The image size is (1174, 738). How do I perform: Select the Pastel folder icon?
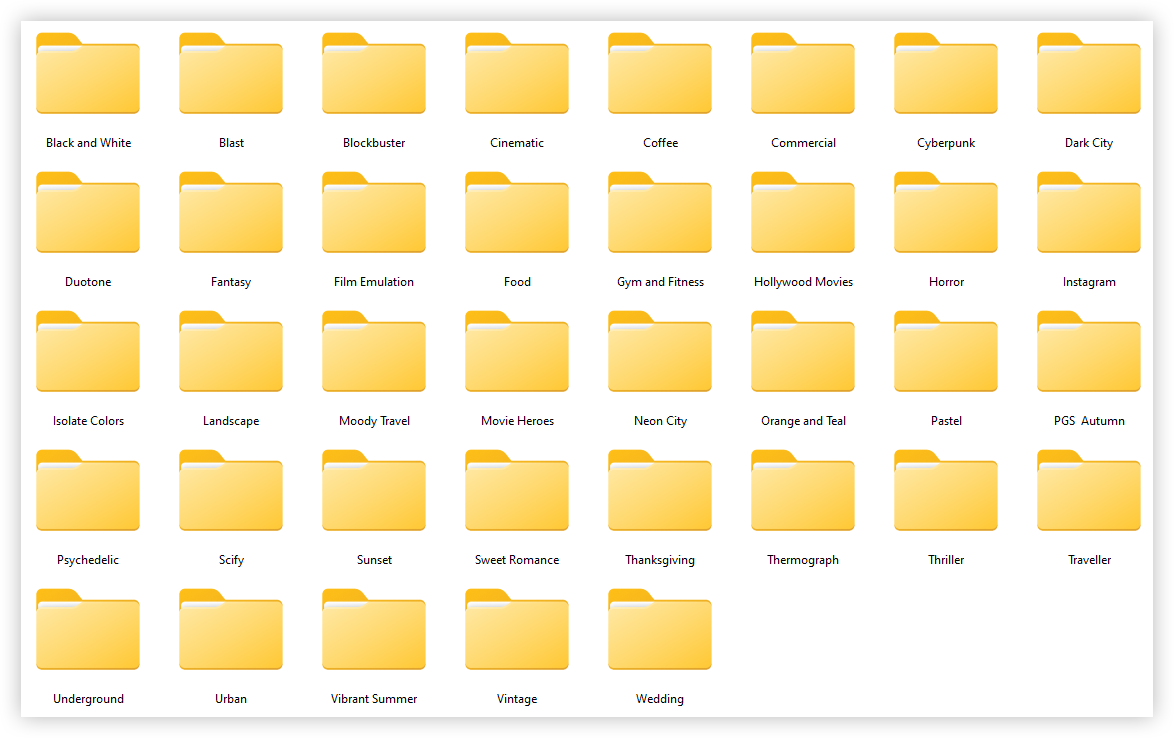[946, 352]
